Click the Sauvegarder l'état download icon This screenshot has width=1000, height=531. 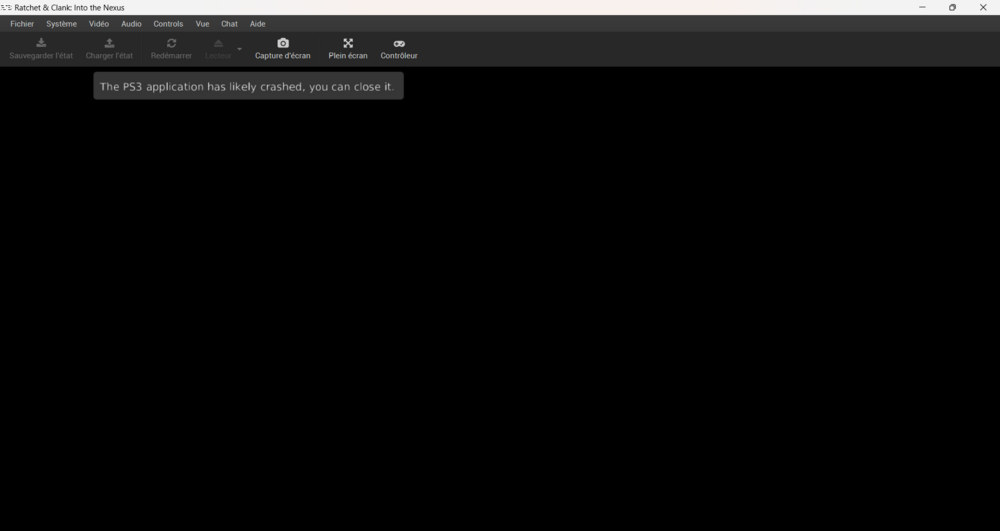tap(41, 43)
